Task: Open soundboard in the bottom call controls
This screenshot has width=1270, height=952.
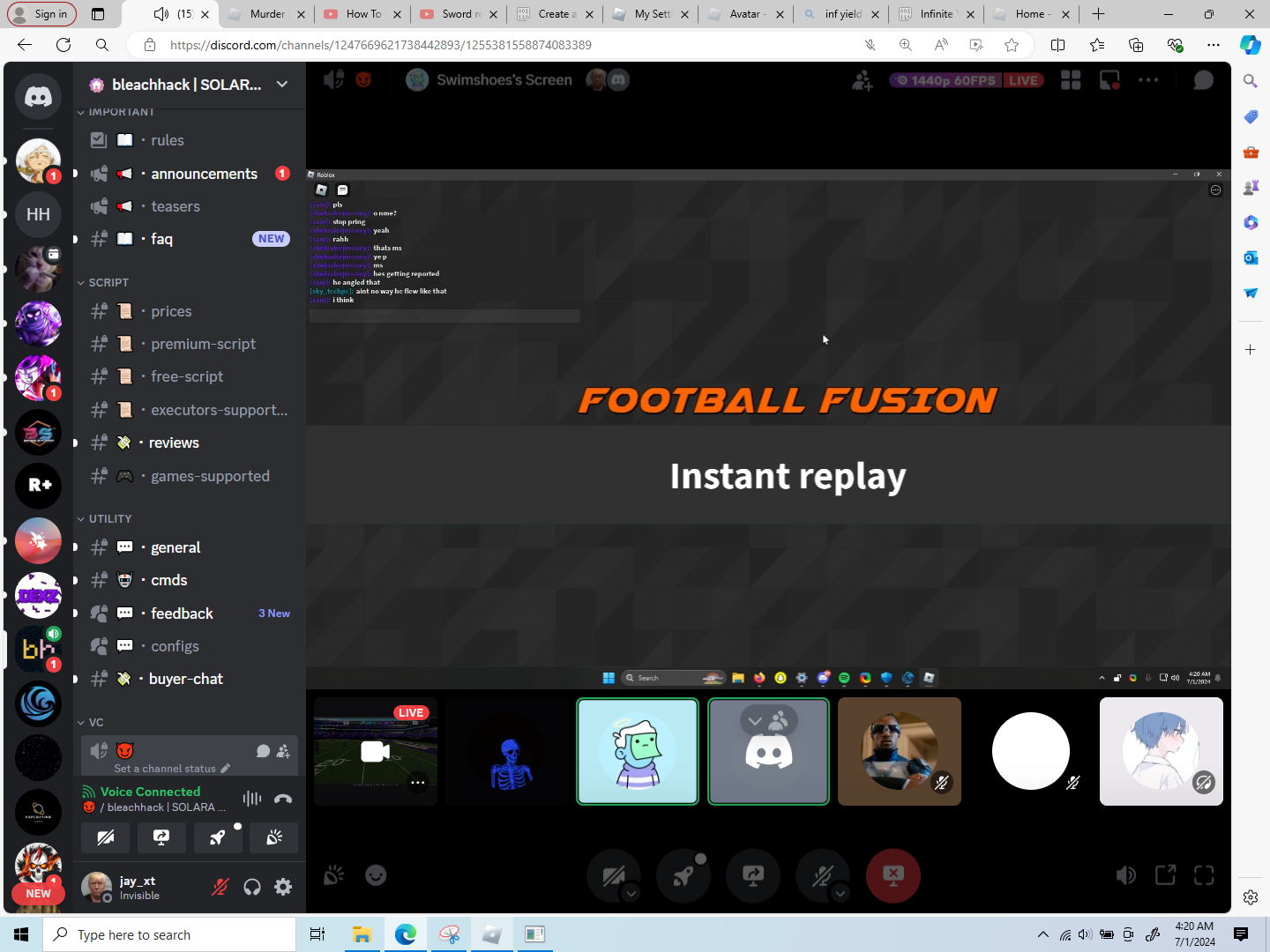Action: click(333, 875)
